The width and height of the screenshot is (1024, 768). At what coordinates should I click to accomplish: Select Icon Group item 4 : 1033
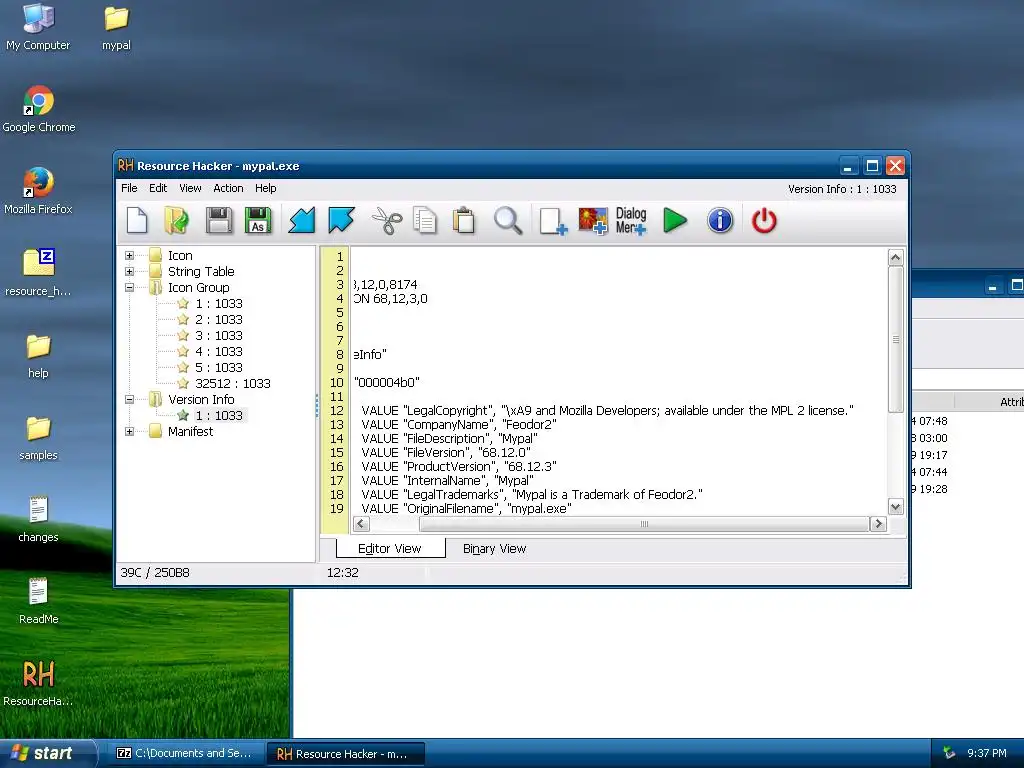coord(219,351)
